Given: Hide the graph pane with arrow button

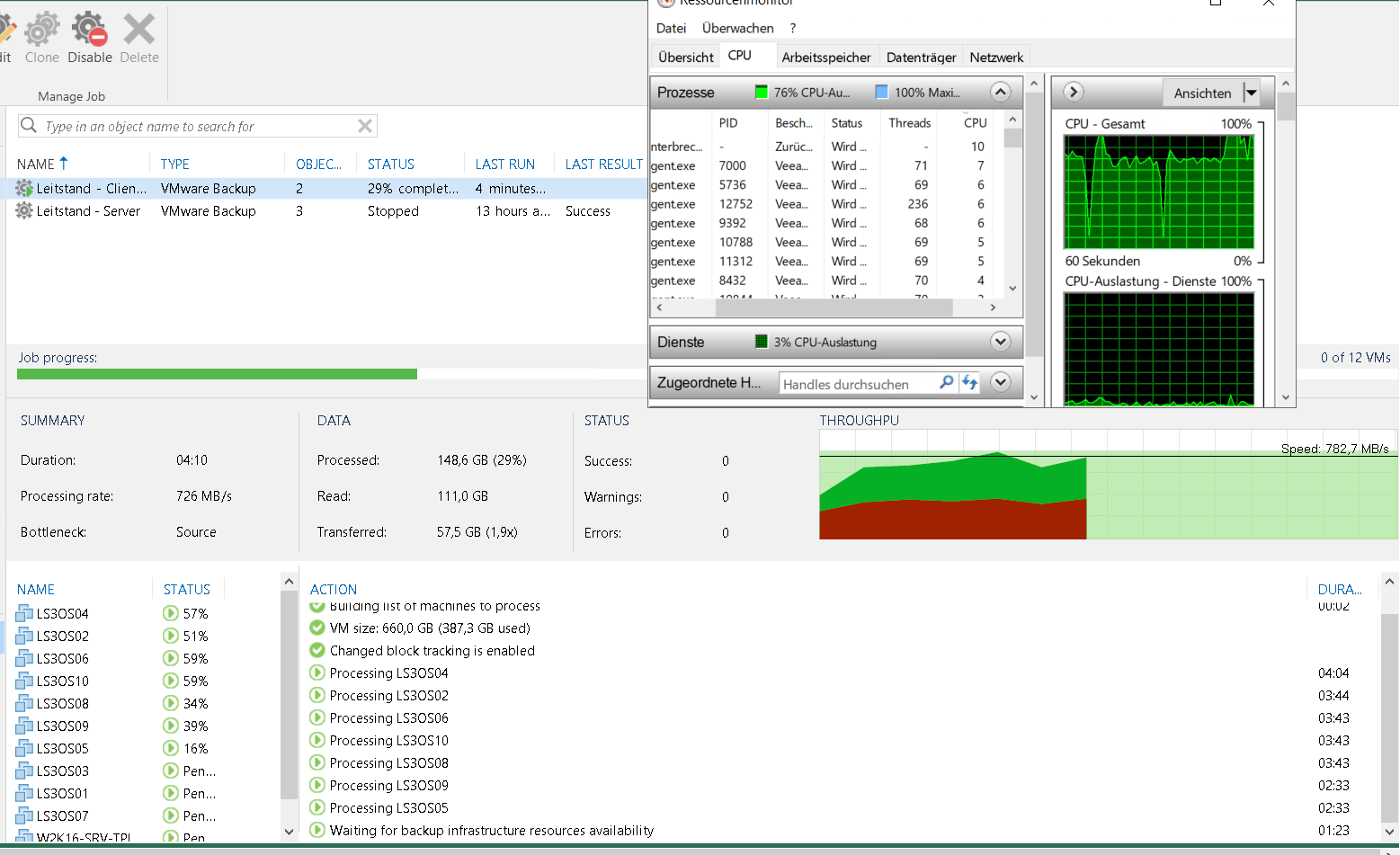Looking at the screenshot, I should (x=1074, y=93).
